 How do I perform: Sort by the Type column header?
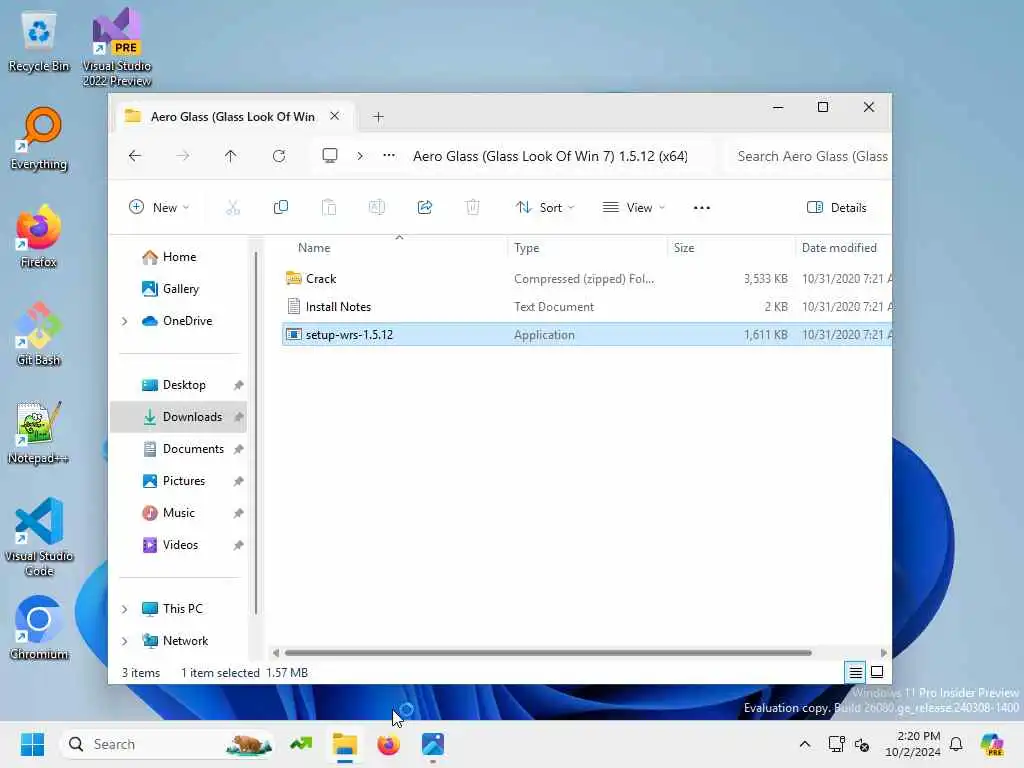(586, 248)
